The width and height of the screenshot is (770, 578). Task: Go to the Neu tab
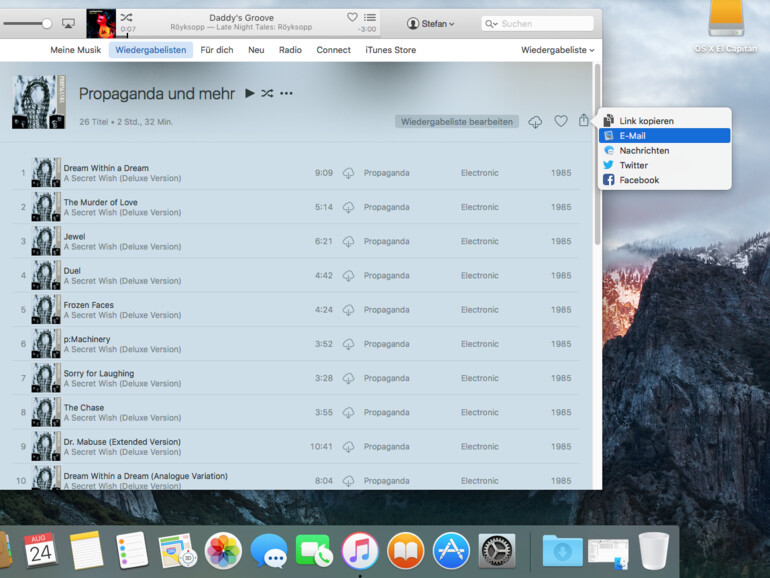[x=256, y=50]
